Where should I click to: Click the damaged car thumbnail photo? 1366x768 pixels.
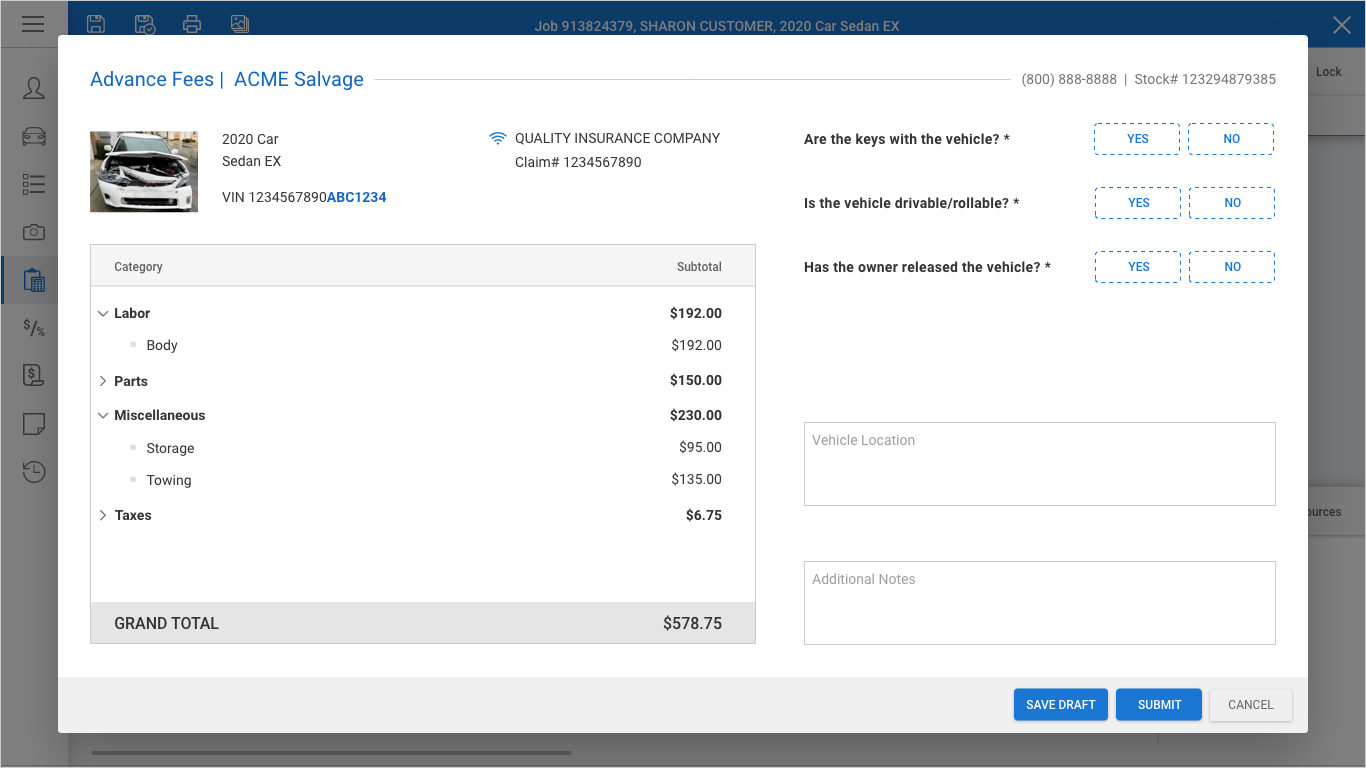tap(144, 172)
